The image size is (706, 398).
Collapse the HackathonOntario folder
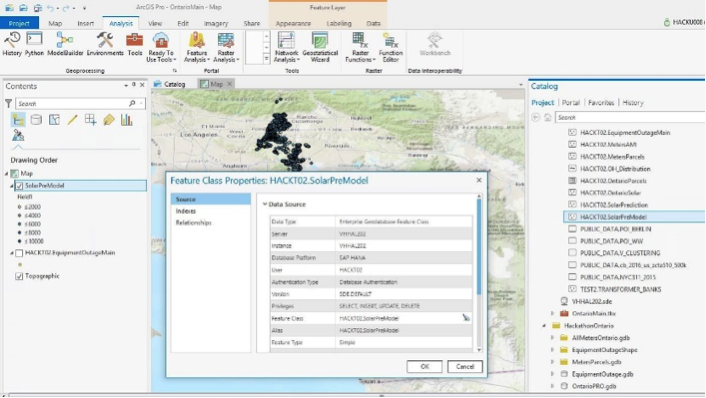(x=544, y=326)
